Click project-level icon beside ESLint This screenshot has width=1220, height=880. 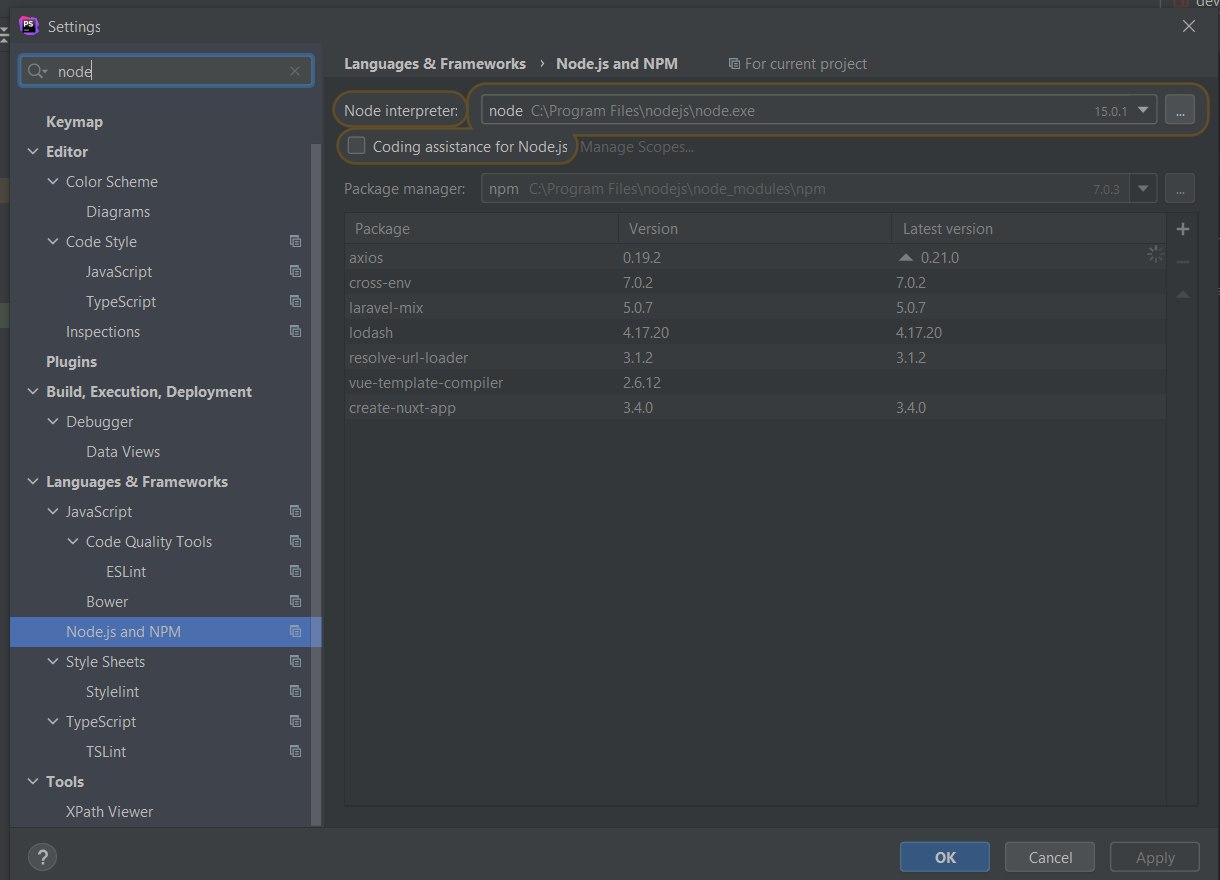[295, 571]
